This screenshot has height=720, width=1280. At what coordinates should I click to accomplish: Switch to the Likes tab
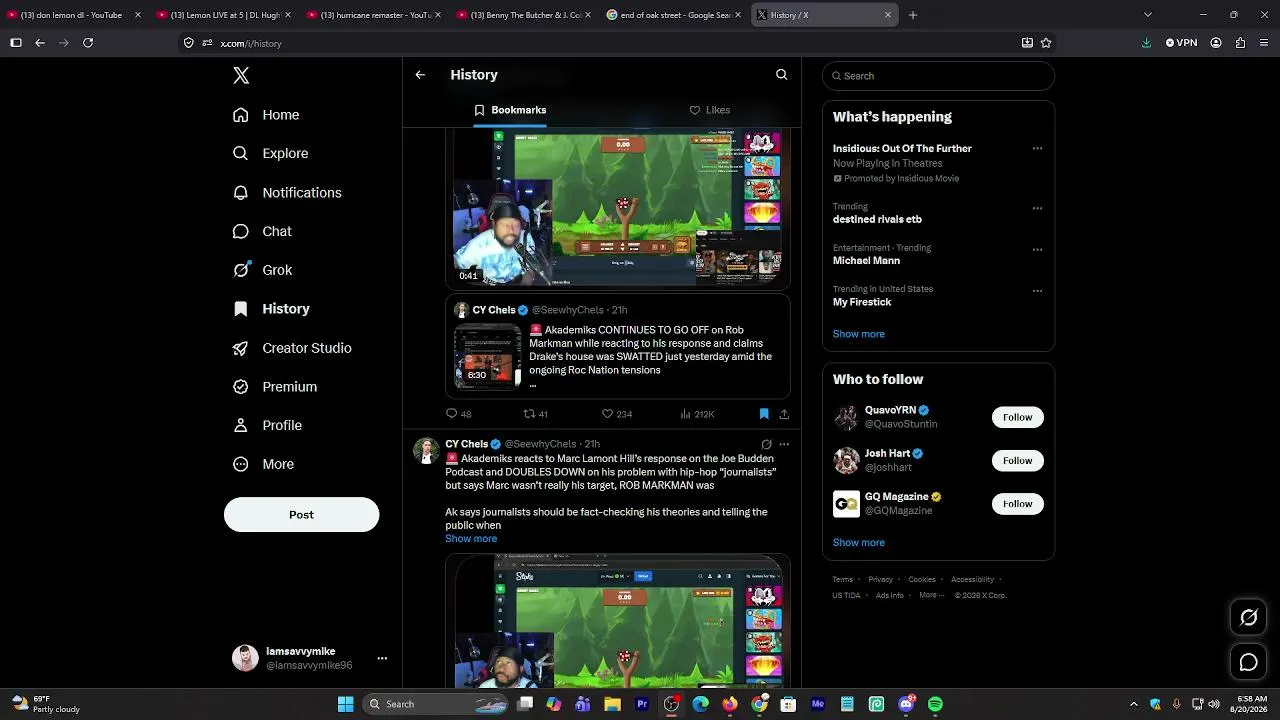pyautogui.click(x=710, y=110)
